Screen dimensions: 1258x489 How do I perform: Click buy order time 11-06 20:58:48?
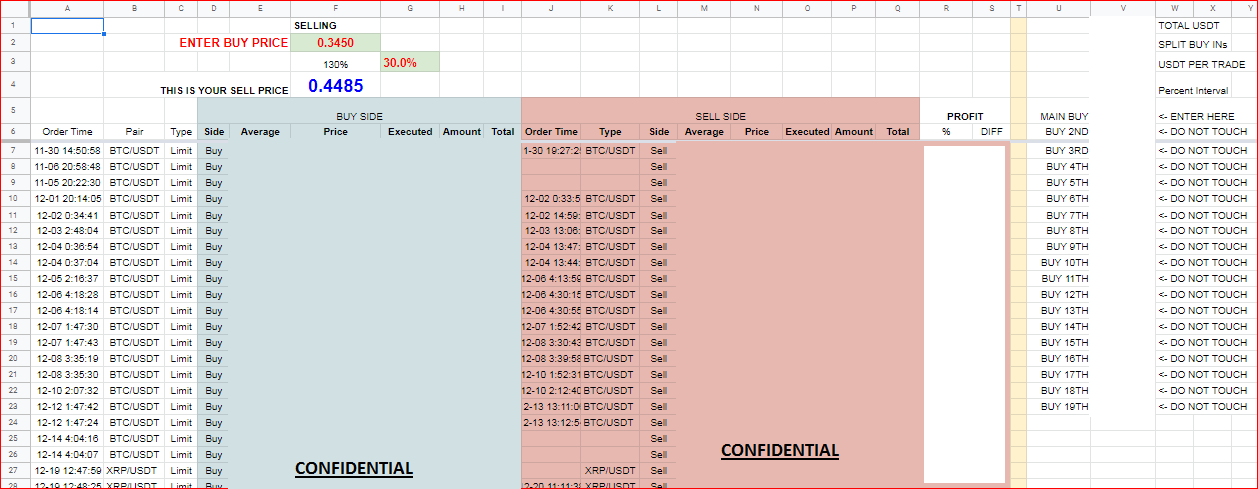67,166
